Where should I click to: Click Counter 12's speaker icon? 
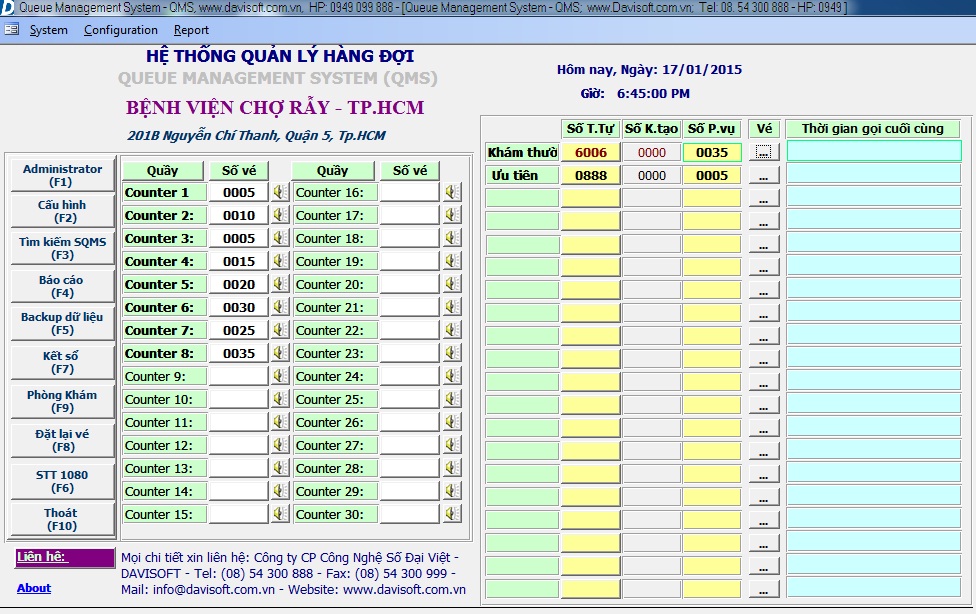click(277, 445)
